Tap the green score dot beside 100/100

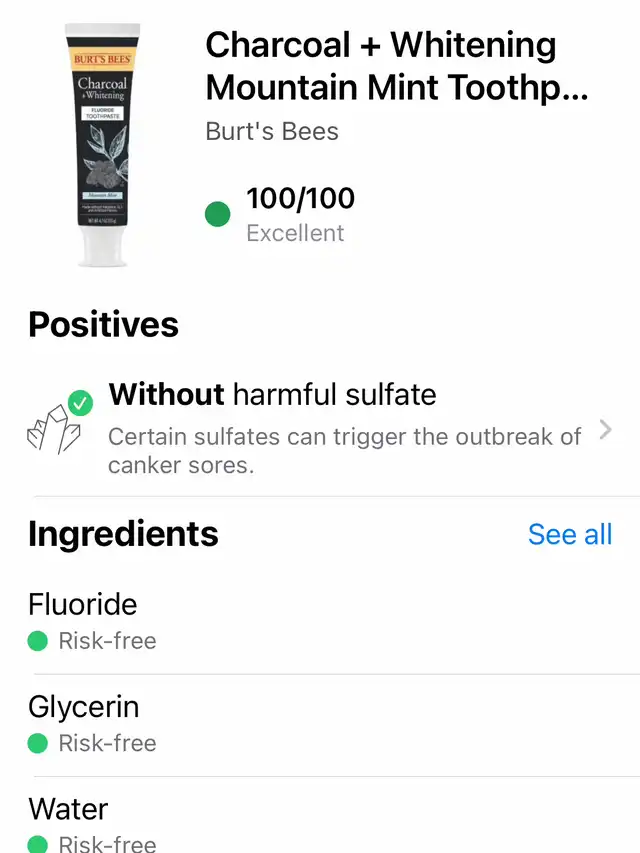click(x=217, y=213)
